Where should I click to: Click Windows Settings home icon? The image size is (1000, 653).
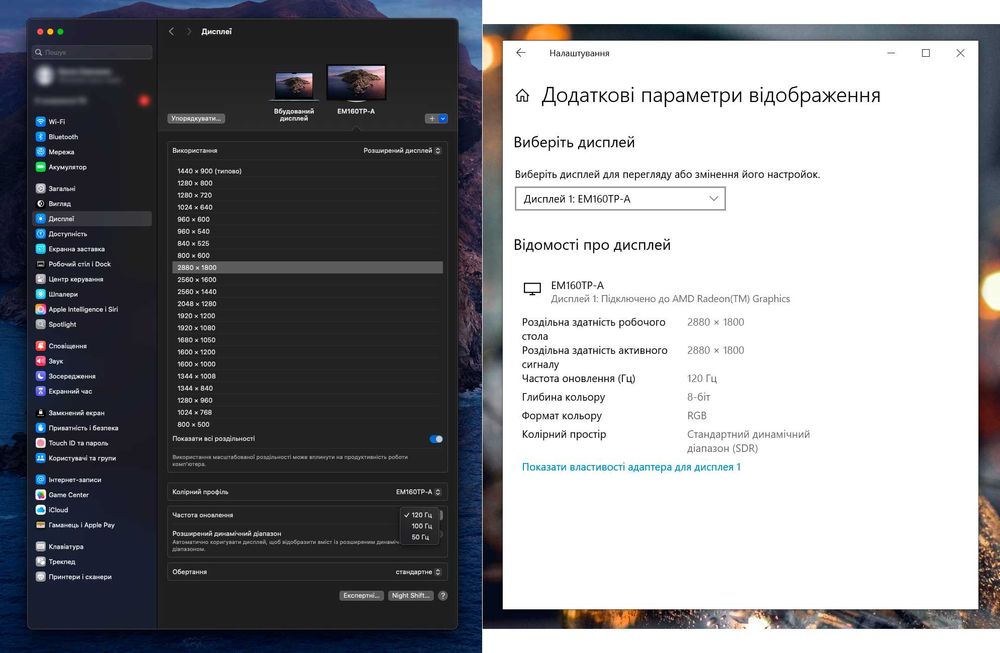522,96
